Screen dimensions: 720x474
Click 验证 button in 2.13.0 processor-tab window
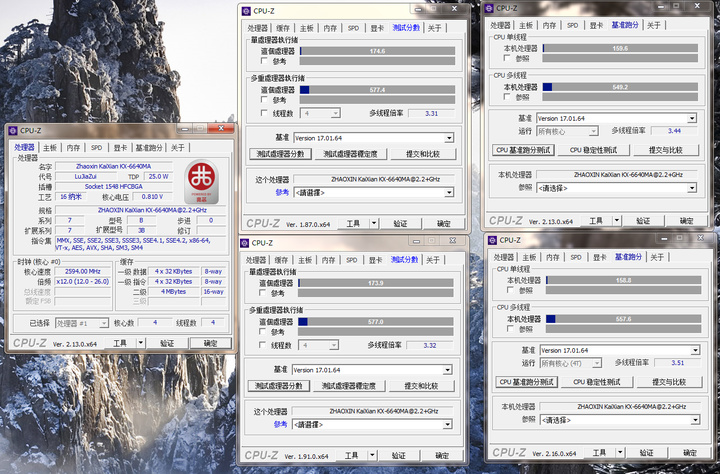(x=167, y=343)
